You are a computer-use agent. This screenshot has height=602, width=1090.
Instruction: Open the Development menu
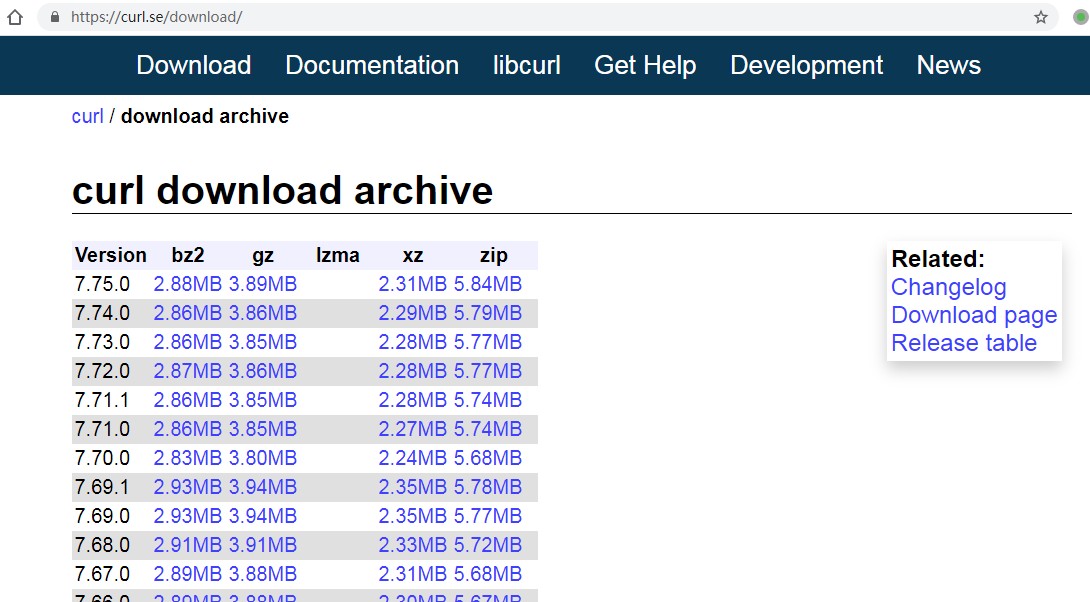tap(806, 65)
